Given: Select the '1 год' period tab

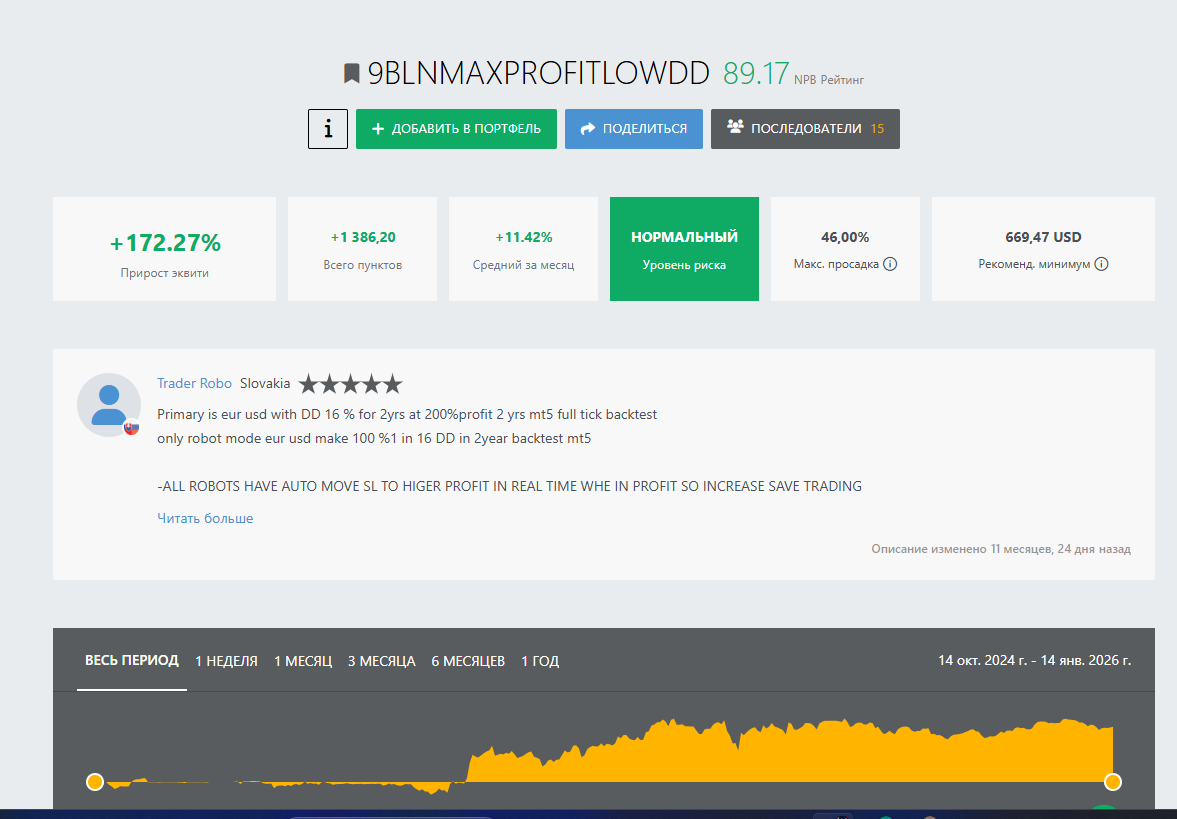Looking at the screenshot, I should (x=540, y=661).
